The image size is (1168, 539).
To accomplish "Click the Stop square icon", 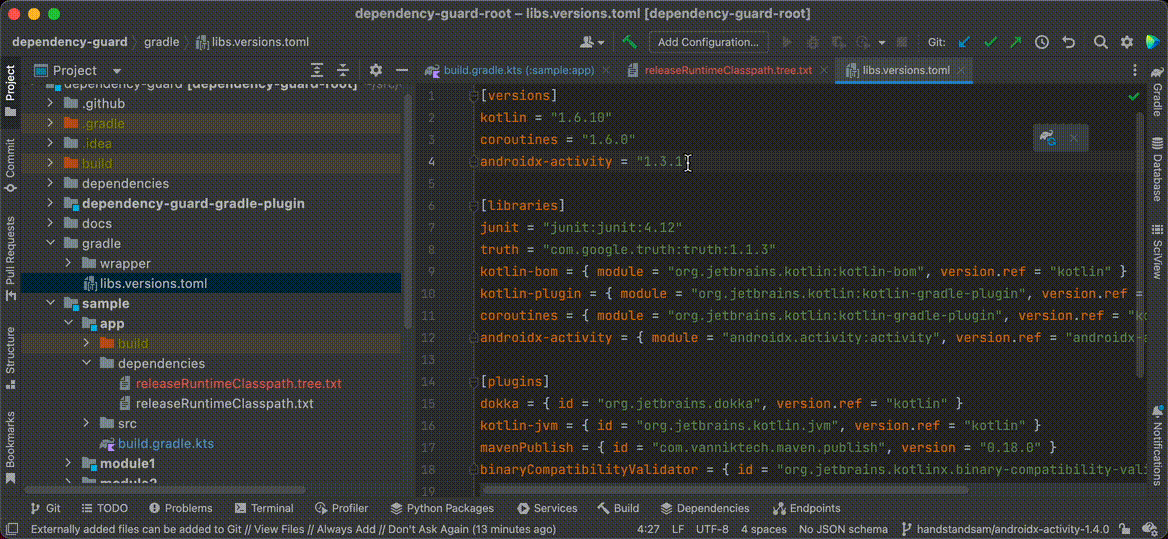I will click(x=903, y=42).
